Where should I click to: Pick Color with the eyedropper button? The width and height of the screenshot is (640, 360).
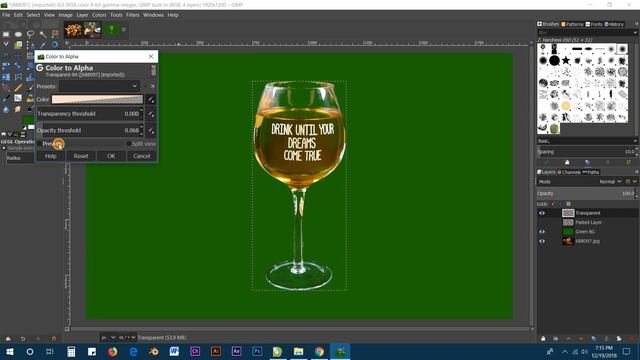(151, 99)
